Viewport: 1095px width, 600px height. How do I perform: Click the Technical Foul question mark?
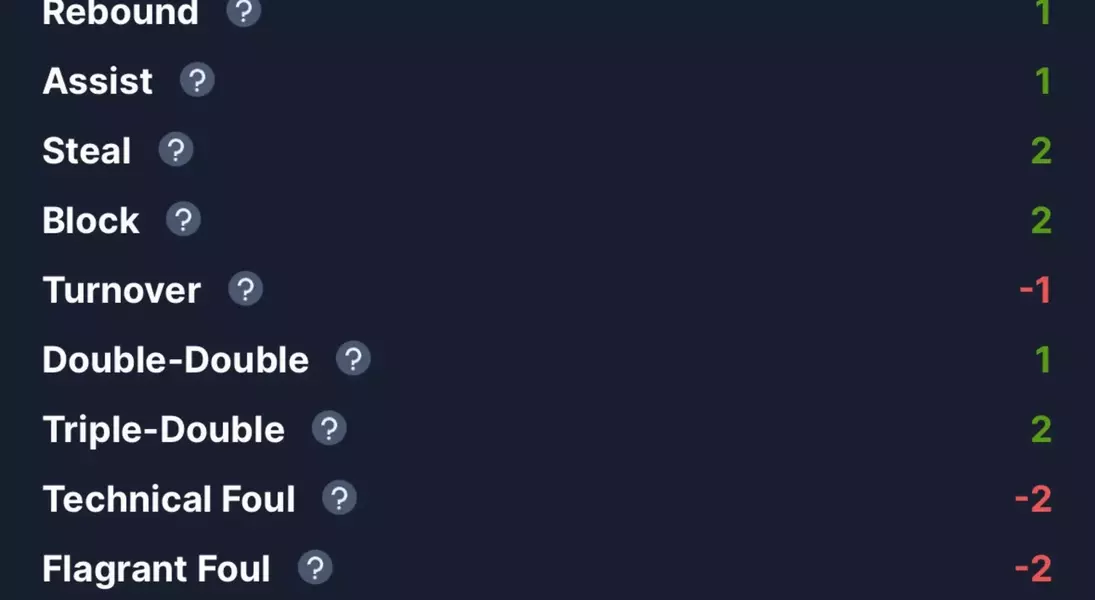click(339, 498)
